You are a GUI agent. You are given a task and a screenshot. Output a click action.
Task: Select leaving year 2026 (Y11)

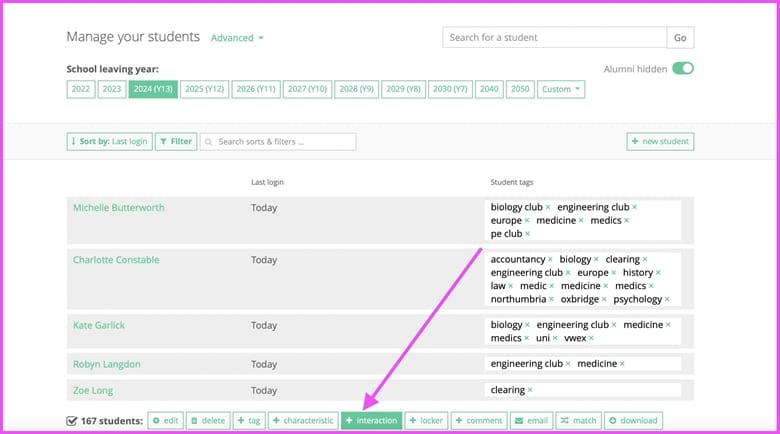click(256, 89)
